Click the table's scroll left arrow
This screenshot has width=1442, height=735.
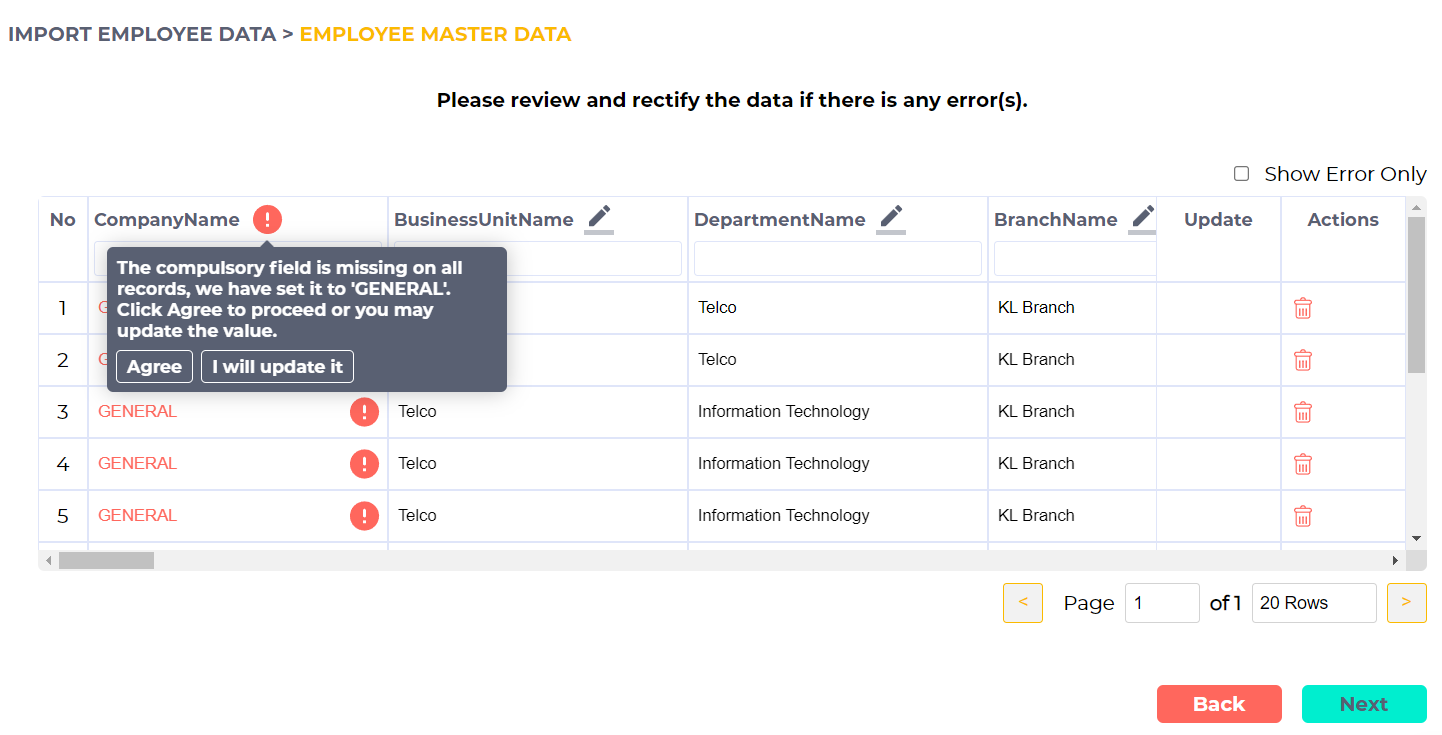(x=48, y=561)
